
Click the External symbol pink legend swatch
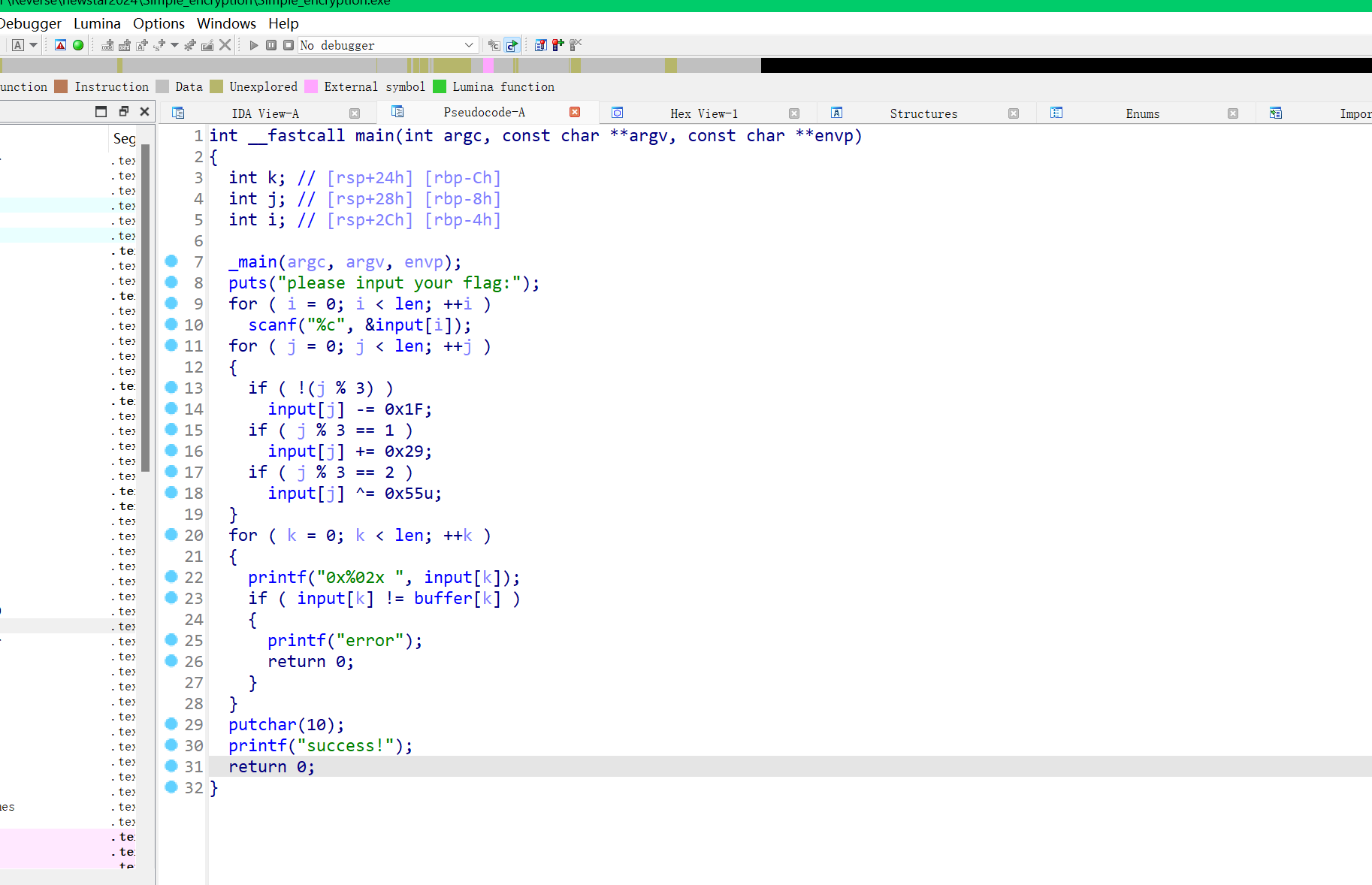tap(311, 86)
